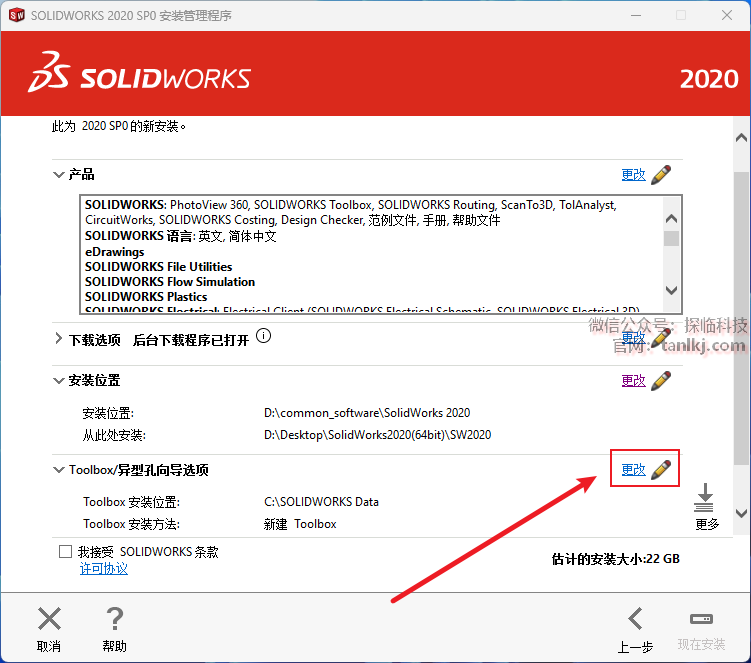
Task: Click 更改 link for Toolbox options
Action: 634,469
